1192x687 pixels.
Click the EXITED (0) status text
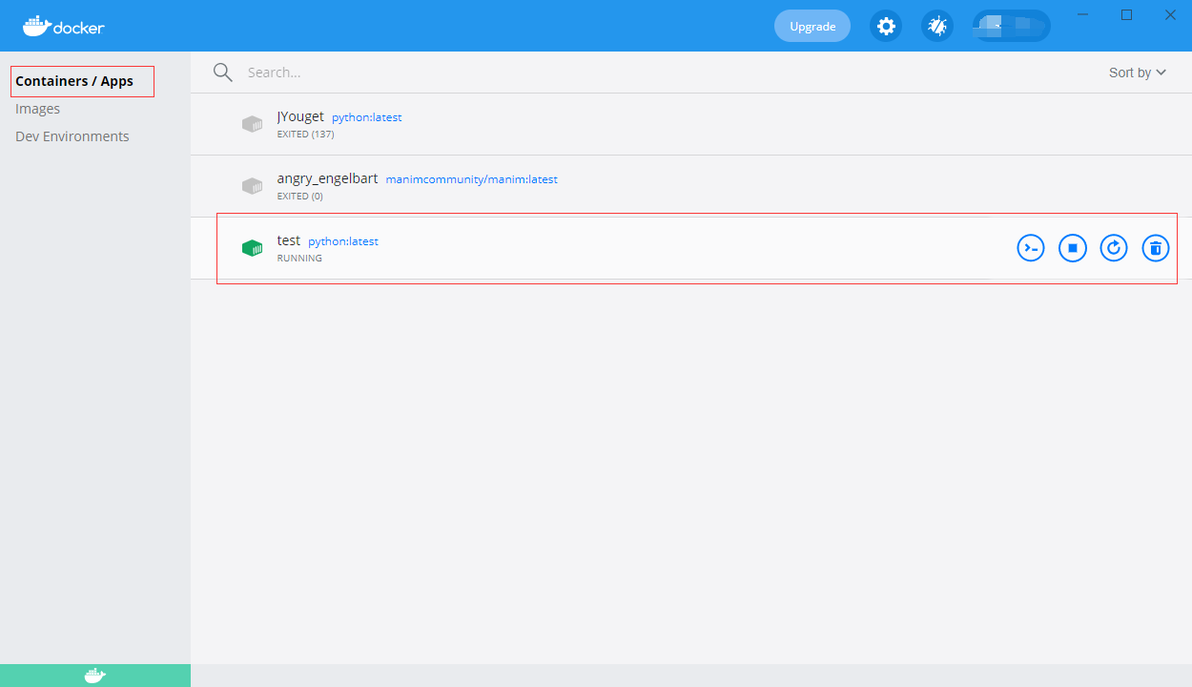pyautogui.click(x=300, y=196)
